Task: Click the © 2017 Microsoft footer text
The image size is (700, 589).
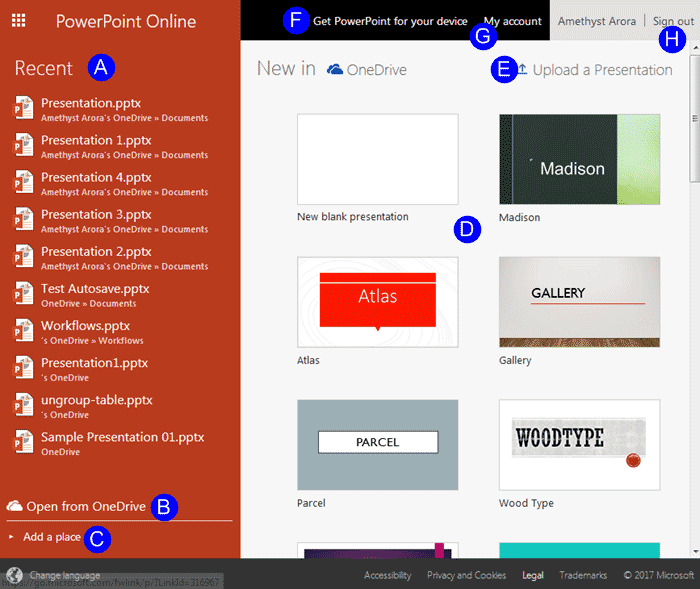Action: (x=658, y=575)
